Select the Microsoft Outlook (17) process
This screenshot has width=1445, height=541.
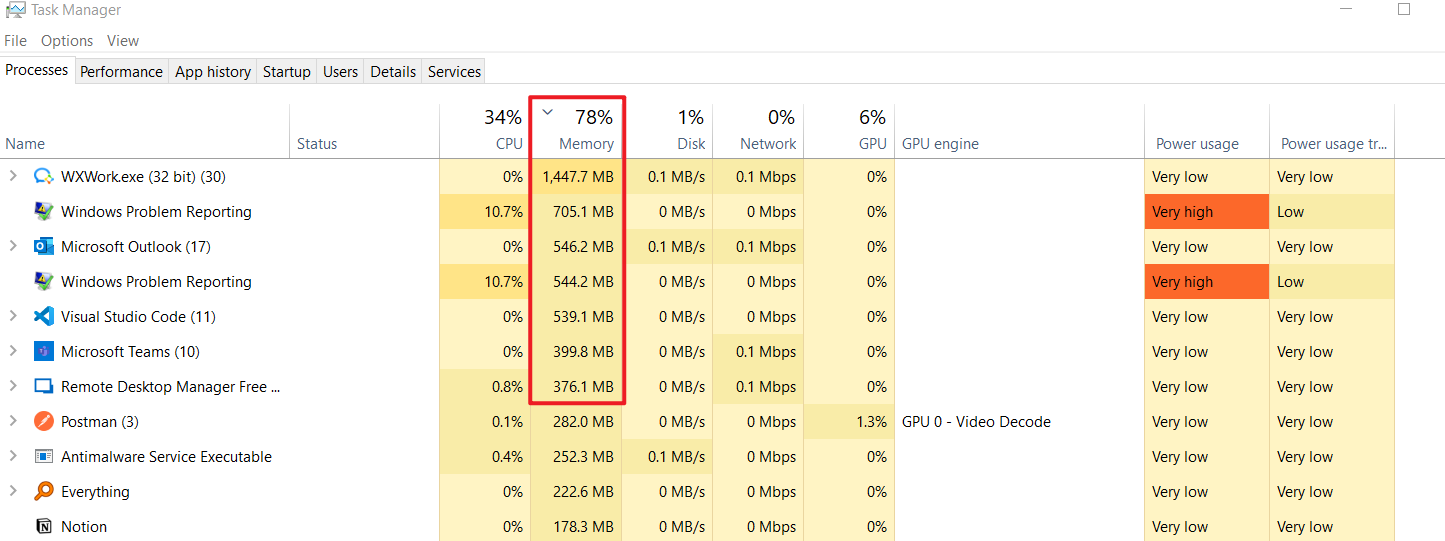136,247
